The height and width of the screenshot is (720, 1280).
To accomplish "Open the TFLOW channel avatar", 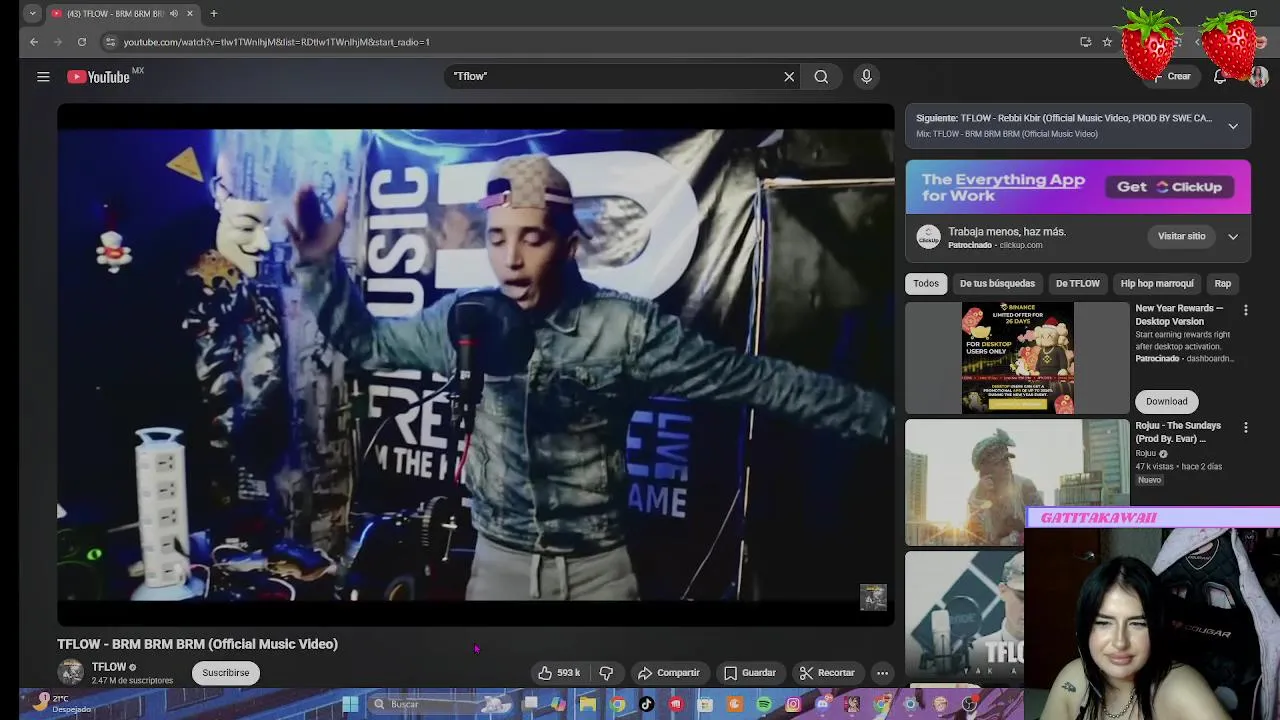I will [x=71, y=673].
